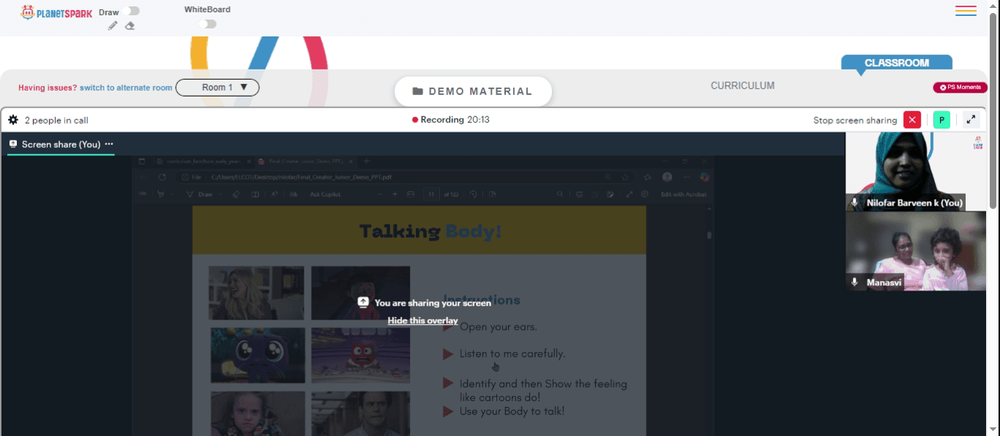
Task: Click Hide this overlay link
Action: [422, 321]
